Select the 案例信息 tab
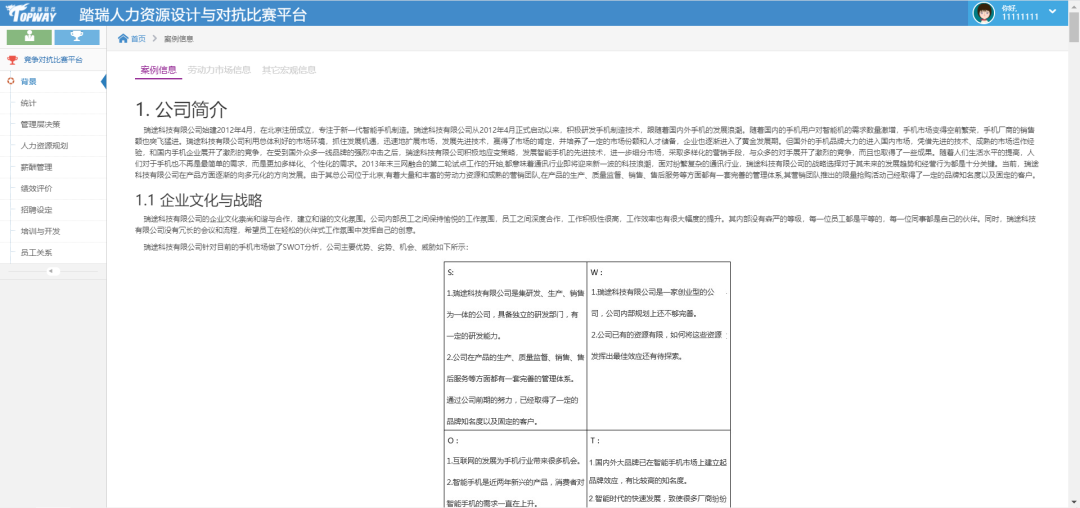The width and height of the screenshot is (1080, 508). tap(158, 71)
